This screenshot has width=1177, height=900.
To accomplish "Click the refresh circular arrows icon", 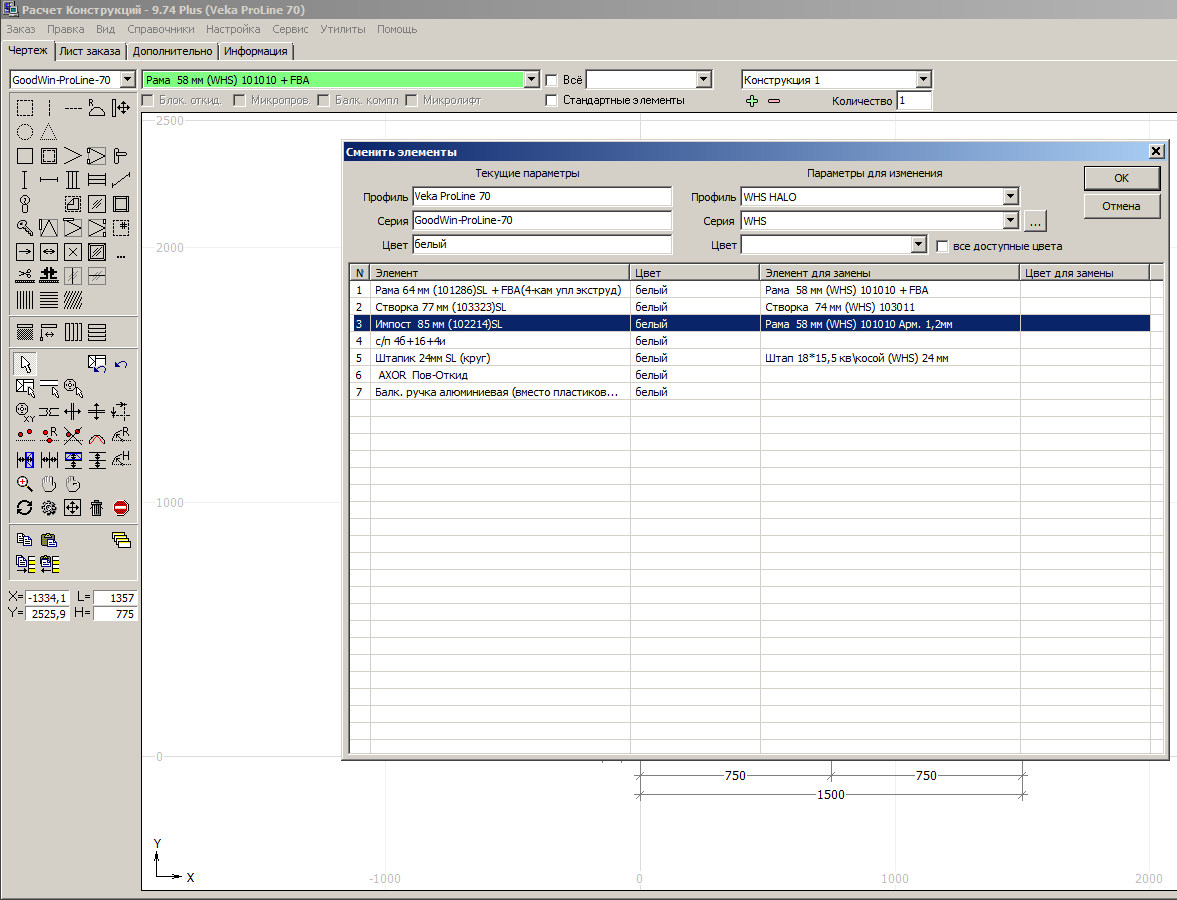I will pos(25,508).
